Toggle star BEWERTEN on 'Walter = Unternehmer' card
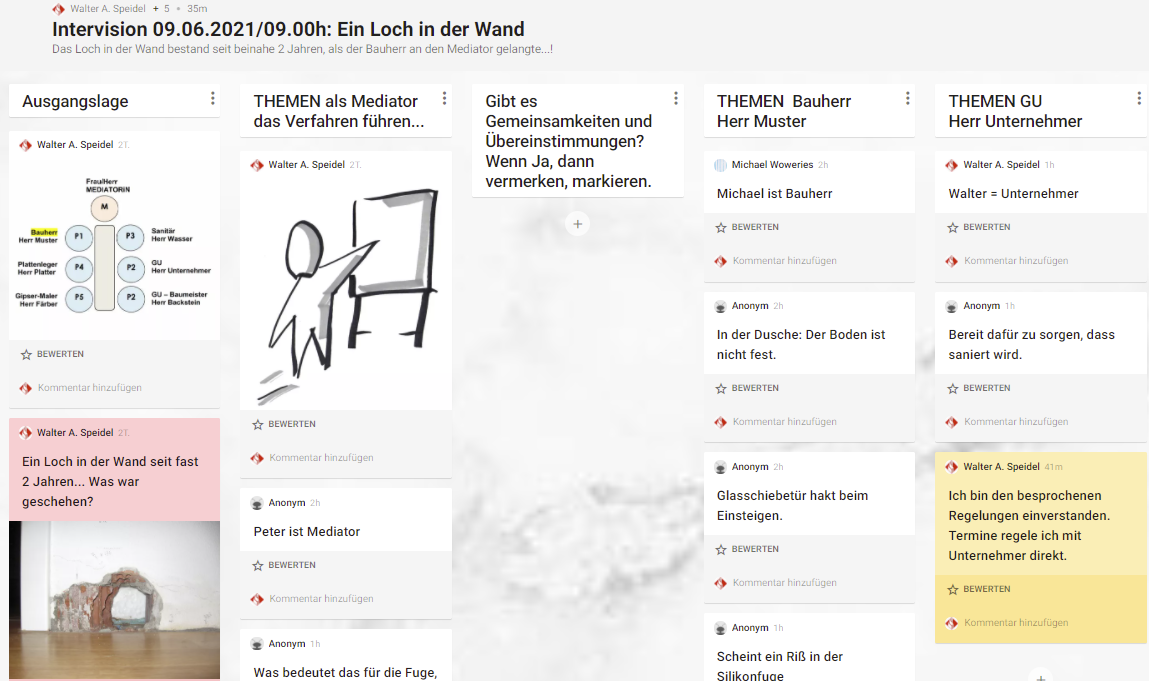The image size is (1149, 681). (953, 227)
